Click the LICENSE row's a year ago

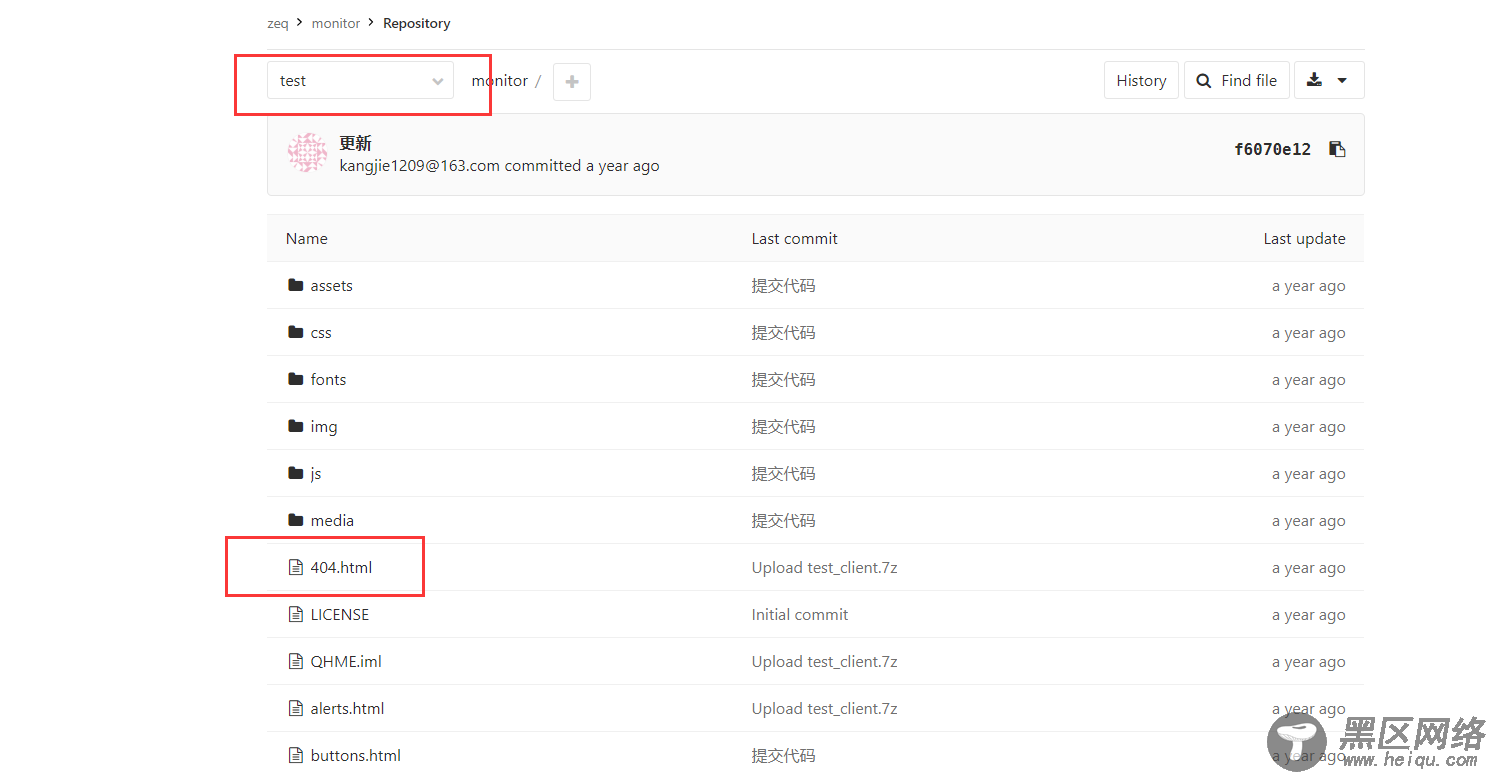click(1309, 615)
